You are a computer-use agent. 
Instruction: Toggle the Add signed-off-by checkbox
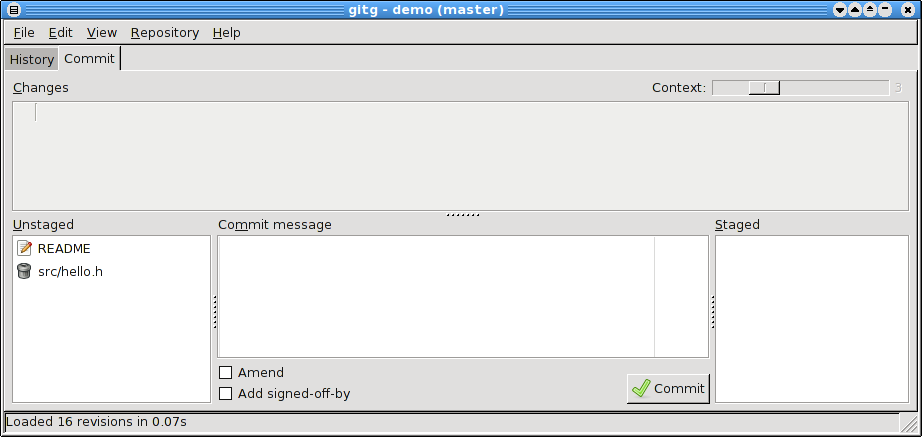pyautogui.click(x=225, y=393)
